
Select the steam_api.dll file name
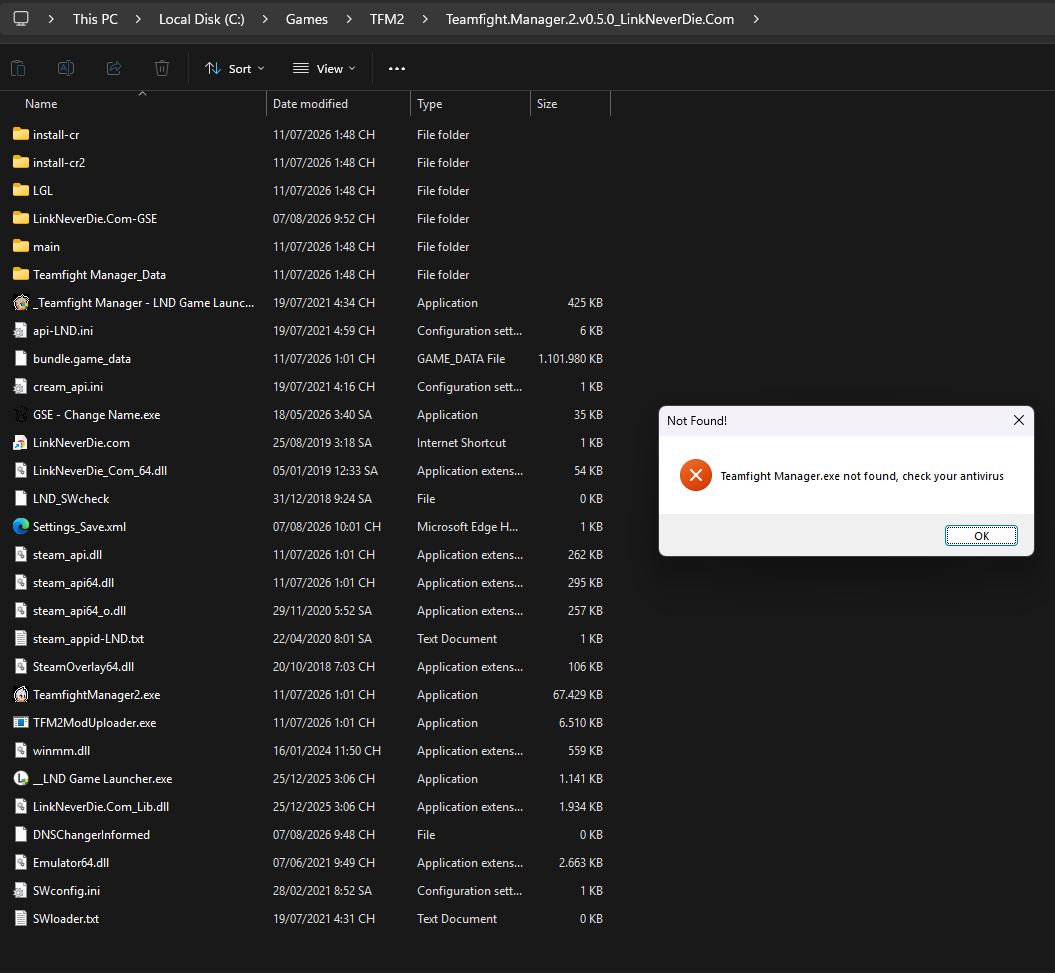pos(67,555)
